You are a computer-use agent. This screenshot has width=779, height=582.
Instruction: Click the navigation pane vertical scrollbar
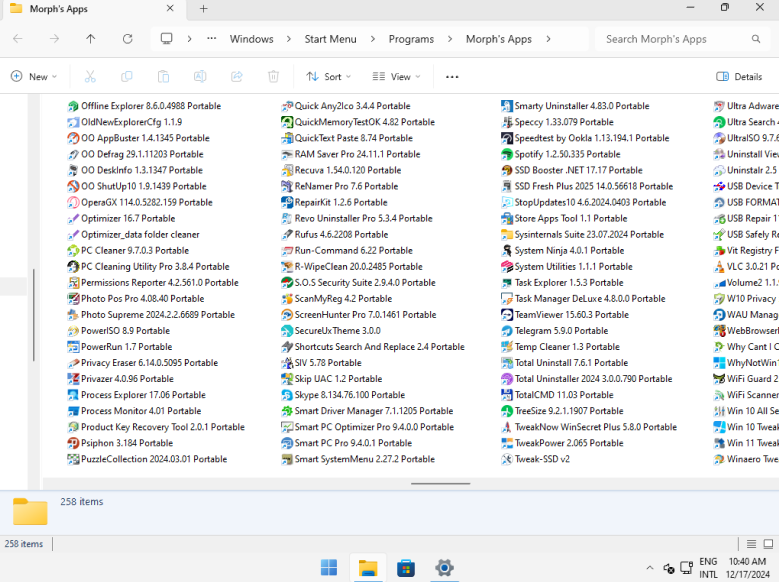34,315
